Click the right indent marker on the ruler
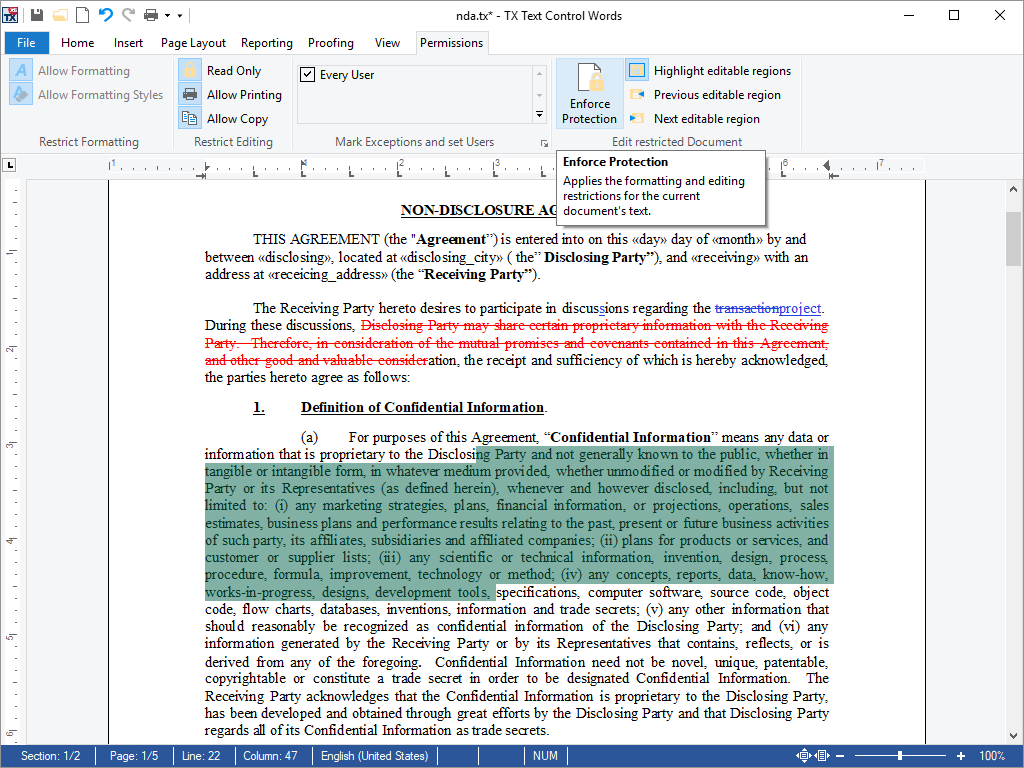 (827, 165)
